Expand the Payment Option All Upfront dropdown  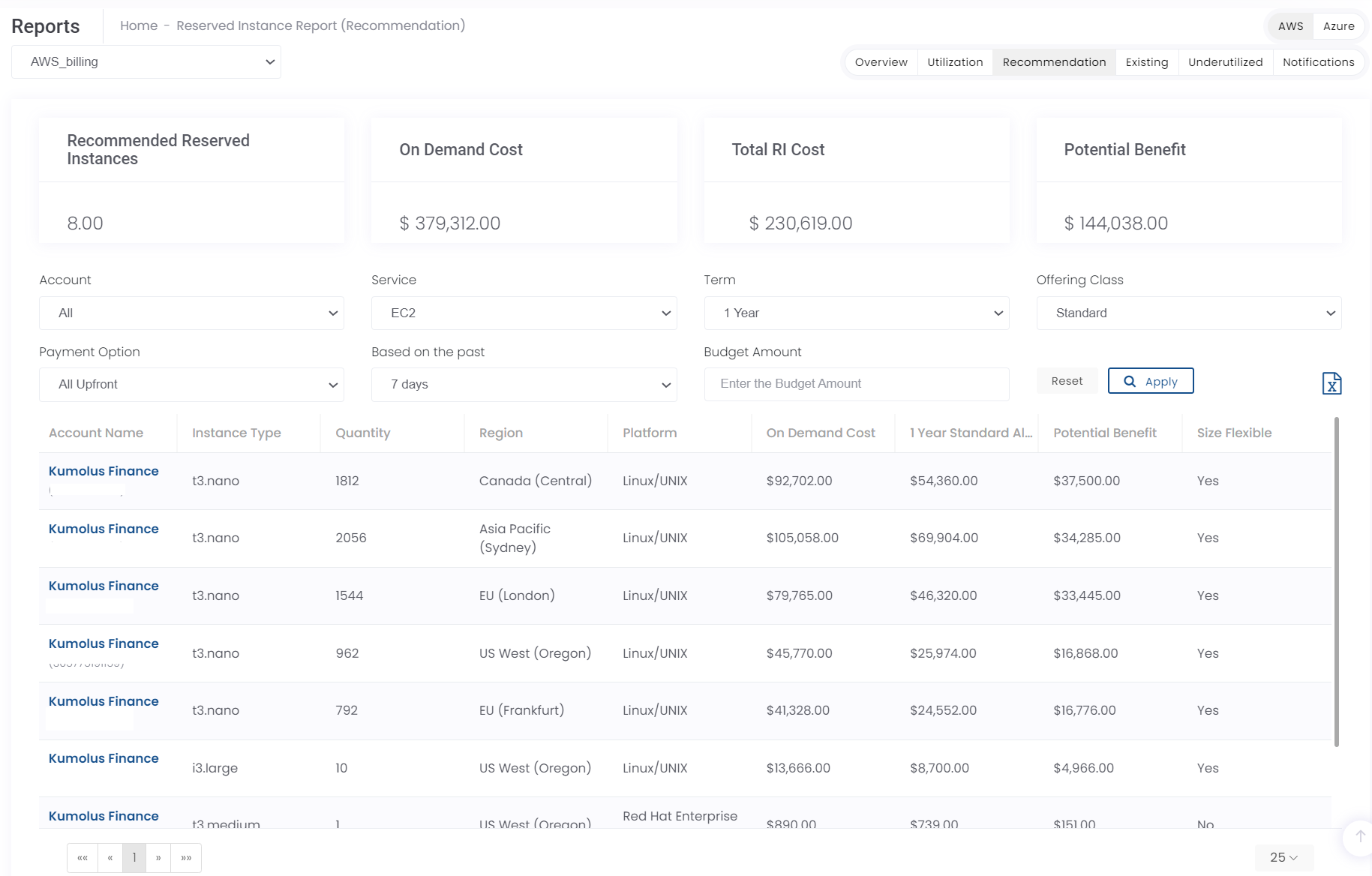click(x=191, y=385)
